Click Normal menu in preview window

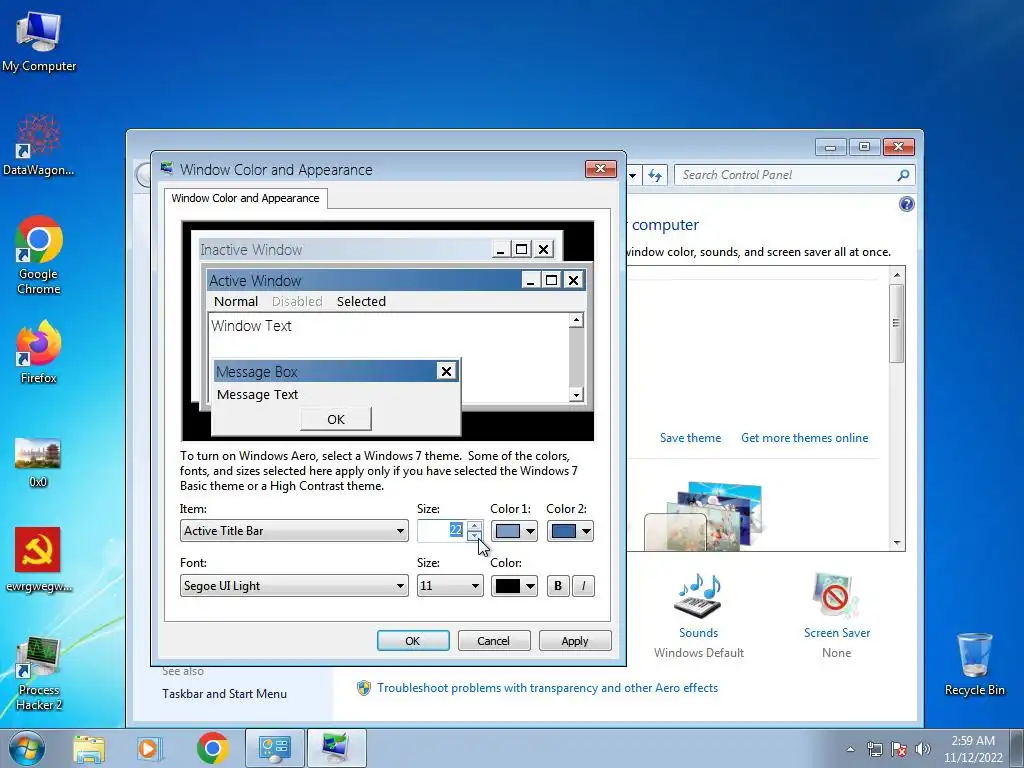(236, 301)
